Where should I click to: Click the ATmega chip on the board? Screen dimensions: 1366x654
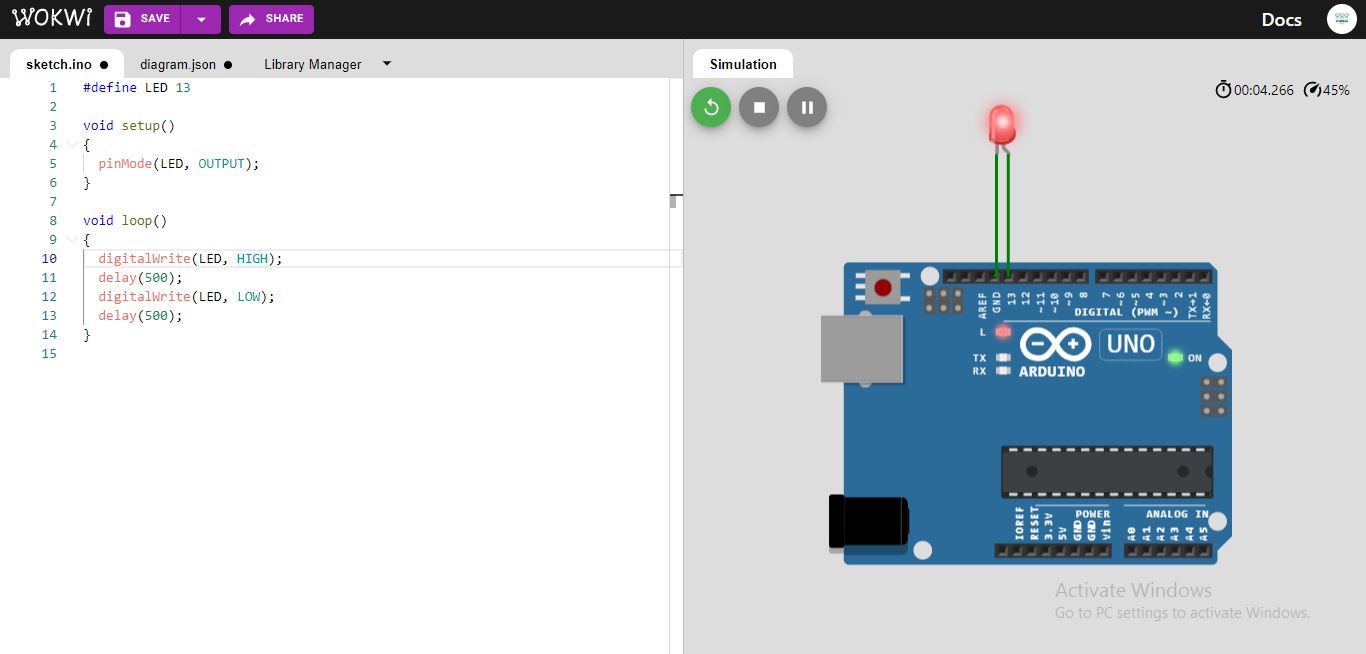1107,472
